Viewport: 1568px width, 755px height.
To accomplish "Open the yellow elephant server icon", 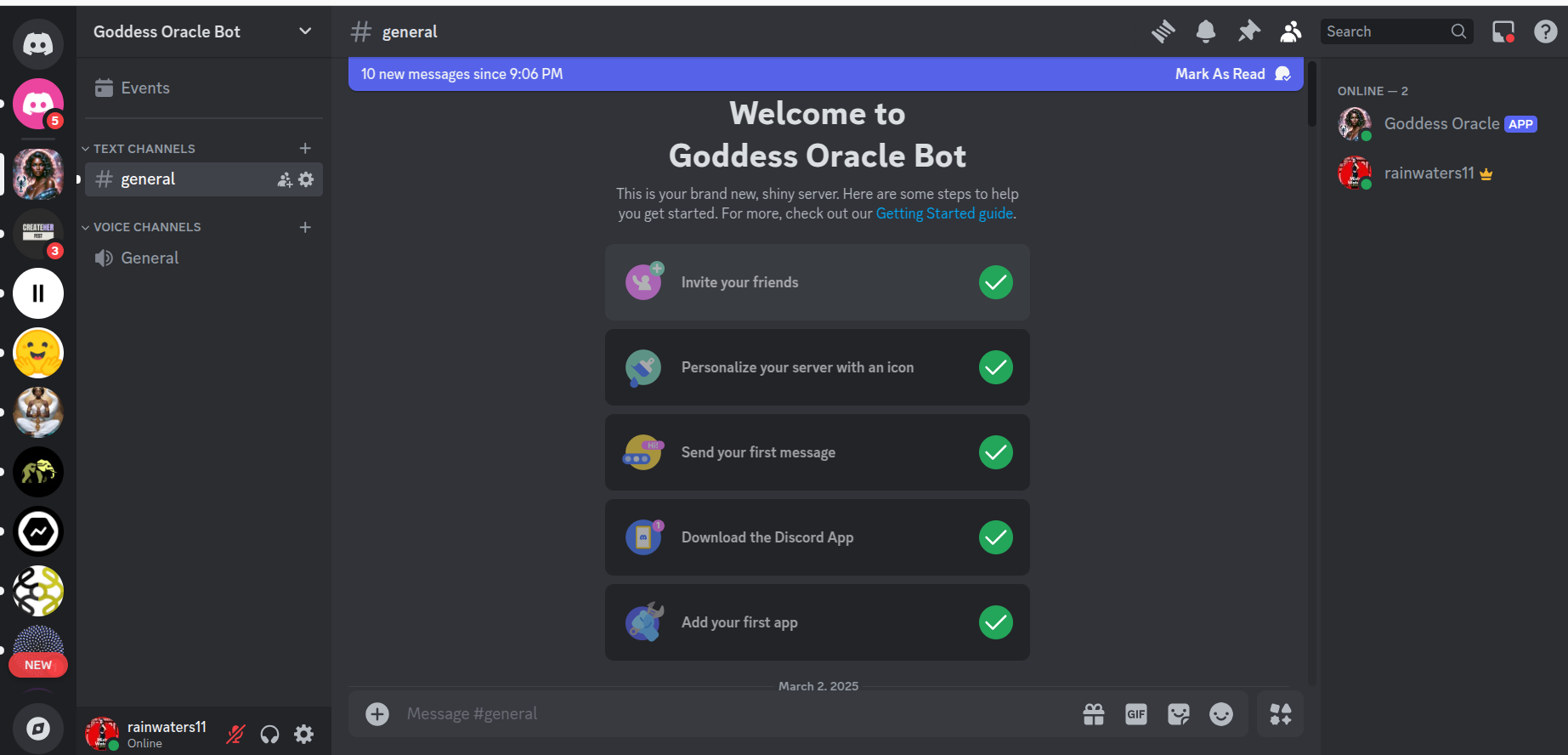I will [38, 472].
